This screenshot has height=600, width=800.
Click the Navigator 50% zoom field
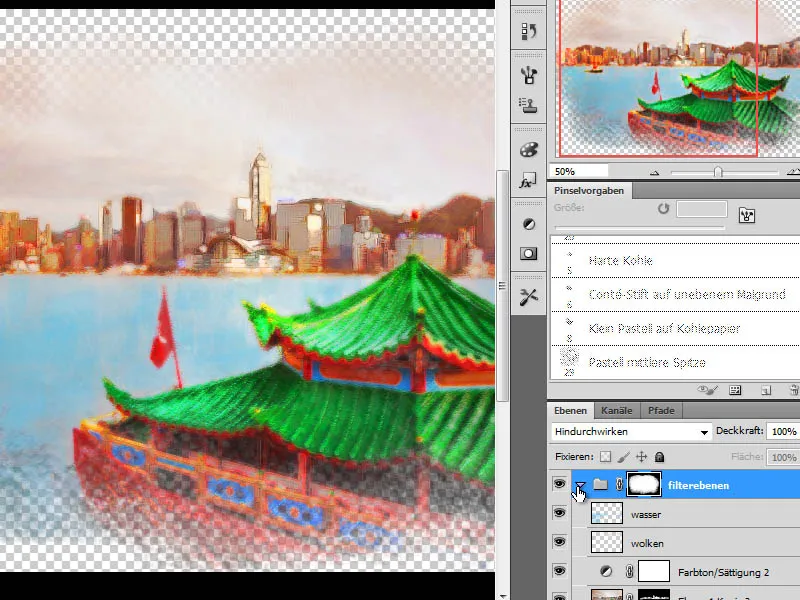pyautogui.click(x=579, y=171)
